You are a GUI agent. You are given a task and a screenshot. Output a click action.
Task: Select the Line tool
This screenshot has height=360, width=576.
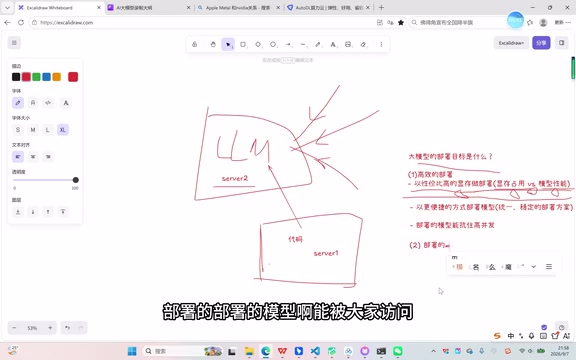(x=303, y=44)
